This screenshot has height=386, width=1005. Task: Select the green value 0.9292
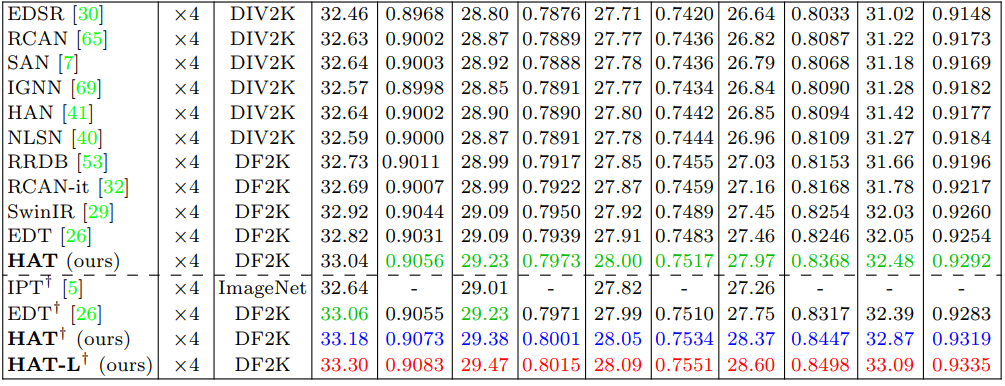pyautogui.click(x=961, y=261)
